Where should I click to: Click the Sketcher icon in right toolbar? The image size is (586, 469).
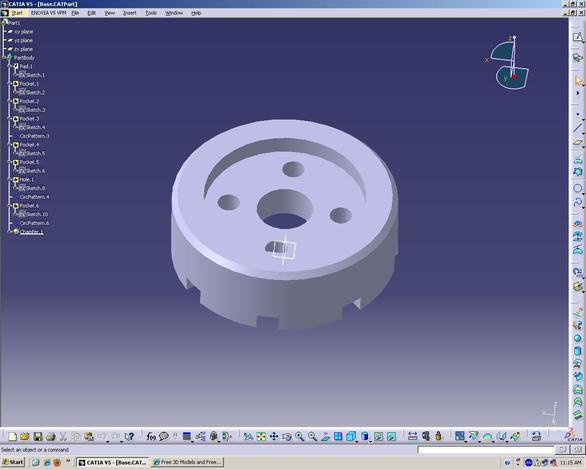click(577, 37)
